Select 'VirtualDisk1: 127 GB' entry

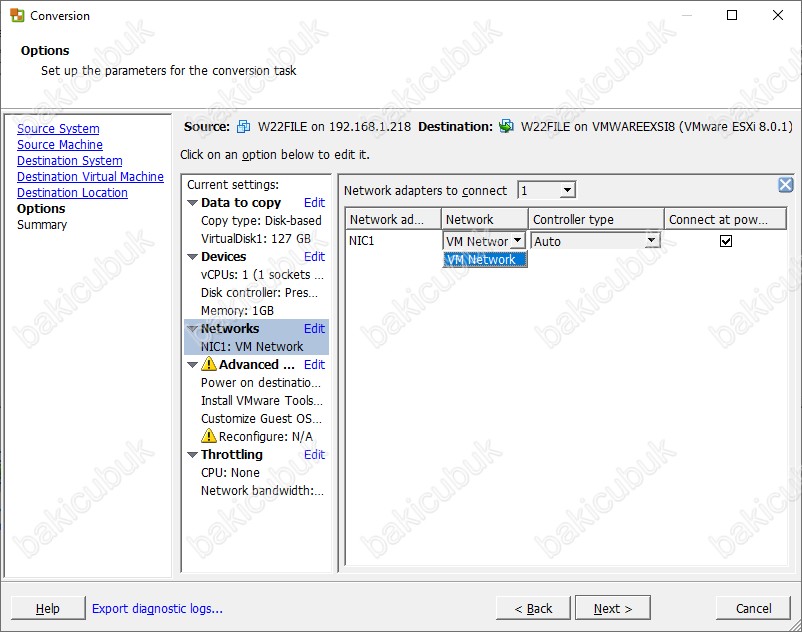[x=256, y=238]
